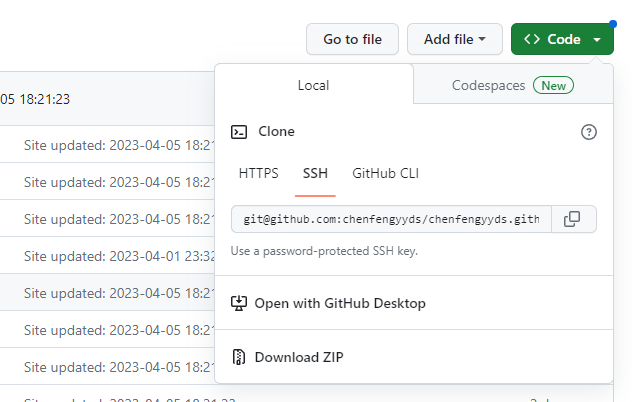The image size is (632, 402).
Task: Click the Add file button label
Action: pyautogui.click(x=448, y=40)
